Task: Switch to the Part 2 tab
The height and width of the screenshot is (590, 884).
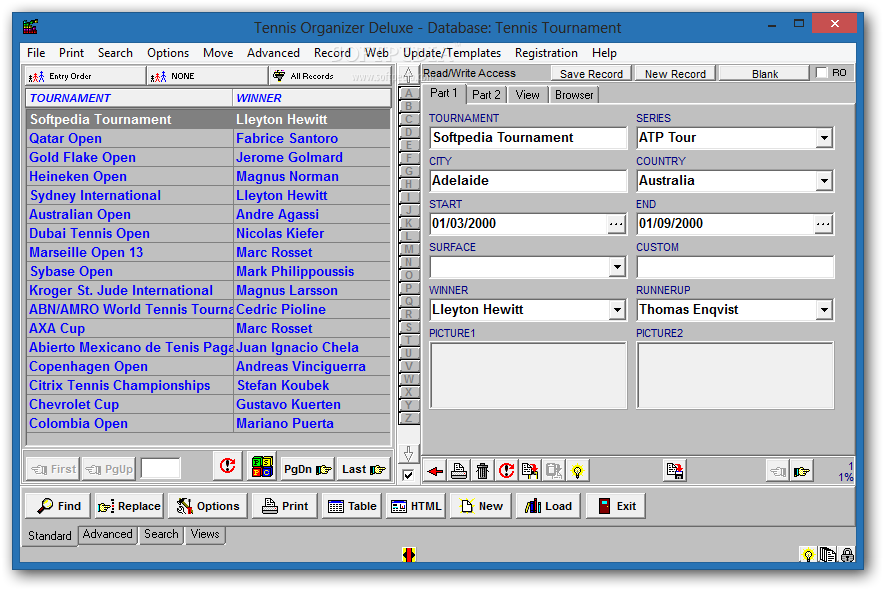Action: (486, 95)
